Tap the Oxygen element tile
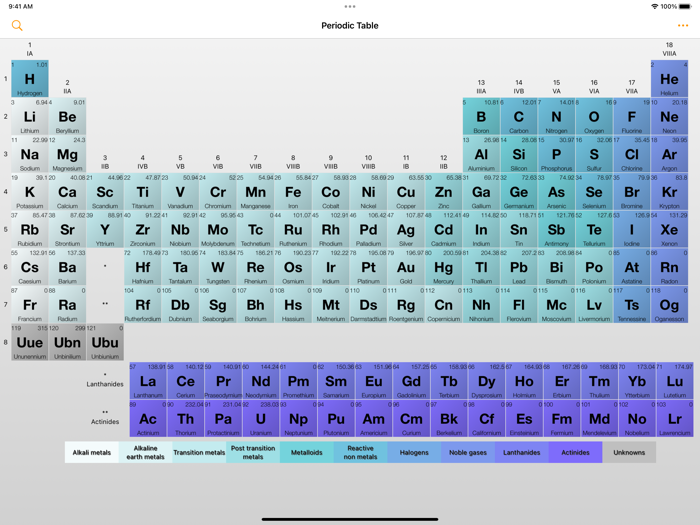The image size is (700, 525). [594, 117]
